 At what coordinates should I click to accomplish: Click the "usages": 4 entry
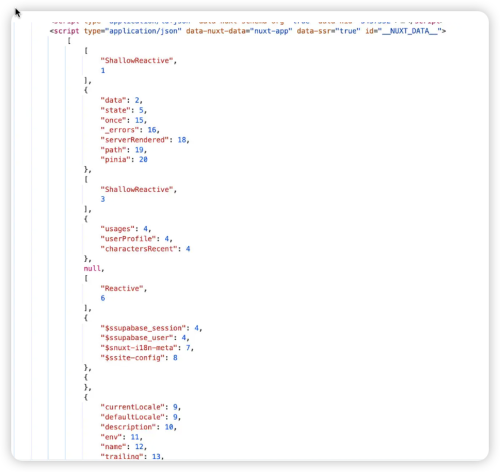[x=126, y=229]
